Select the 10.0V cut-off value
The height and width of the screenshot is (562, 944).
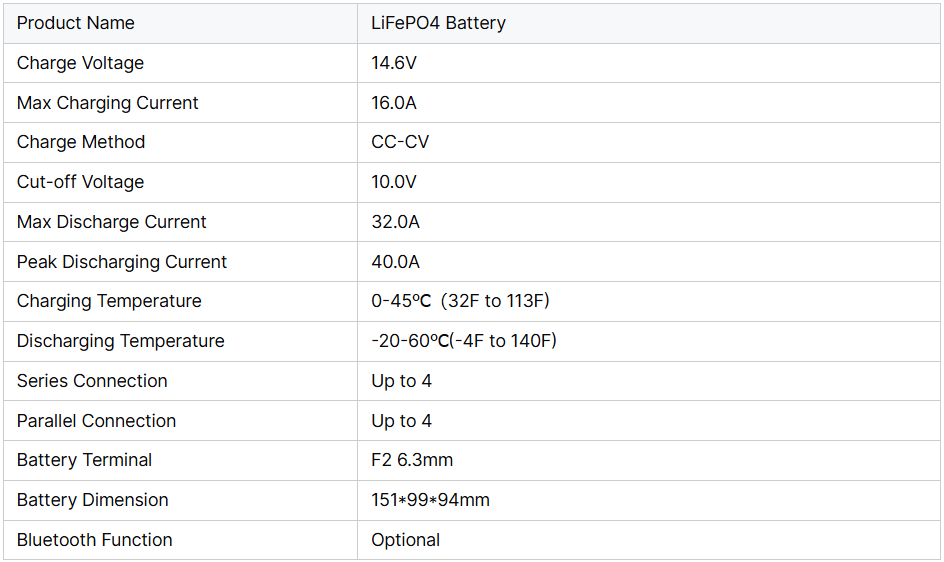coord(394,182)
